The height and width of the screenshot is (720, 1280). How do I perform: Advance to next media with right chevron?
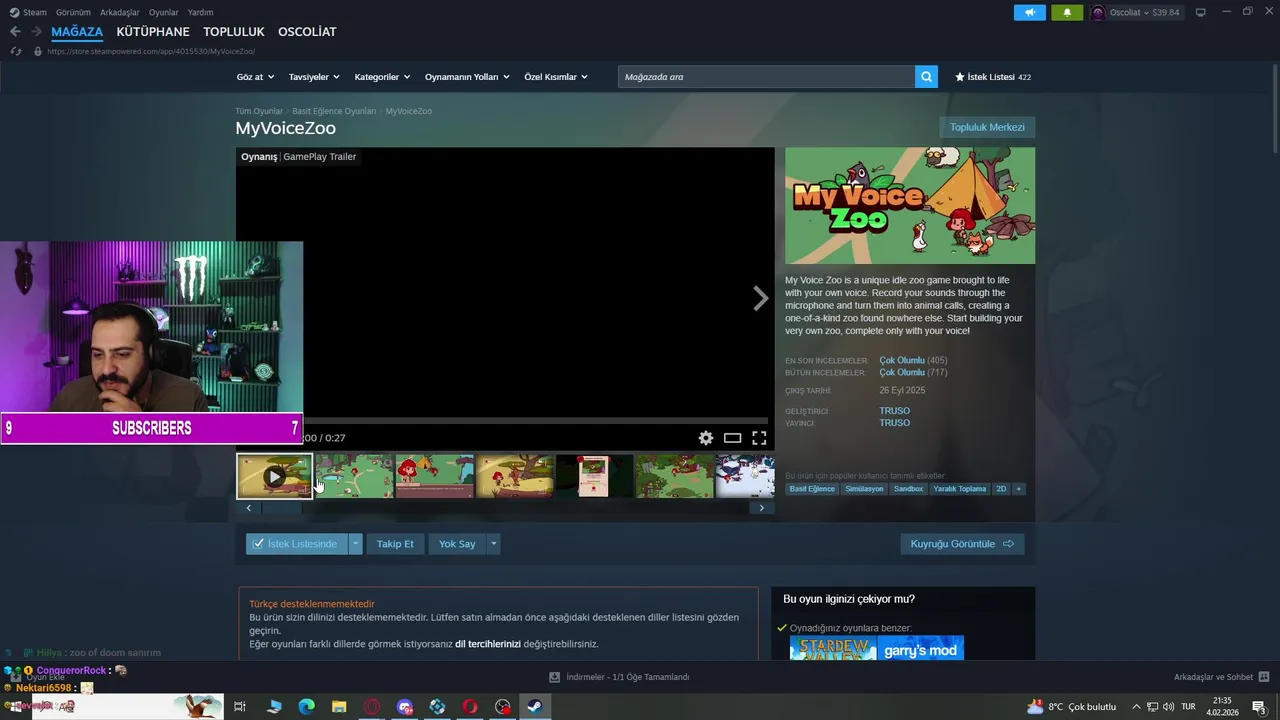(760, 298)
